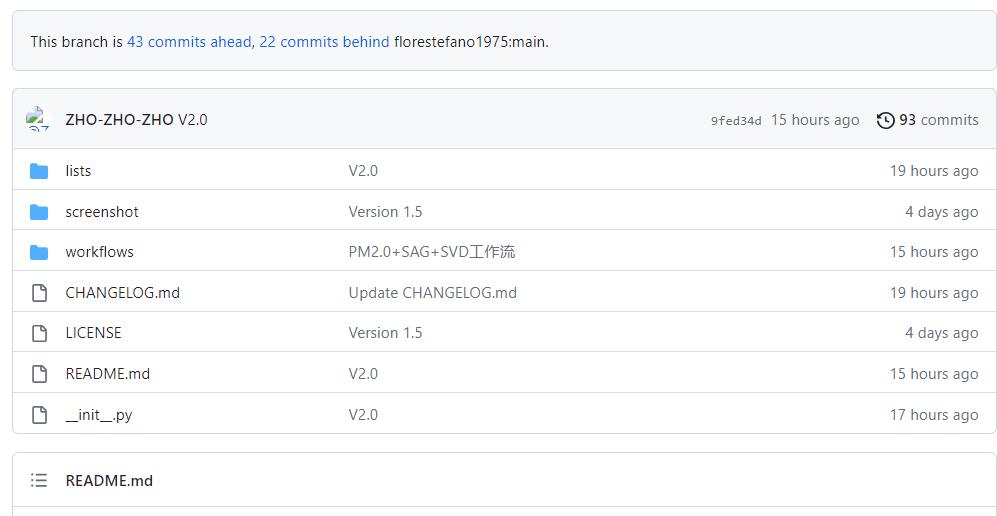Viewport: 997px width, 516px height.
Task: Open the workflows folder
Action: [99, 252]
